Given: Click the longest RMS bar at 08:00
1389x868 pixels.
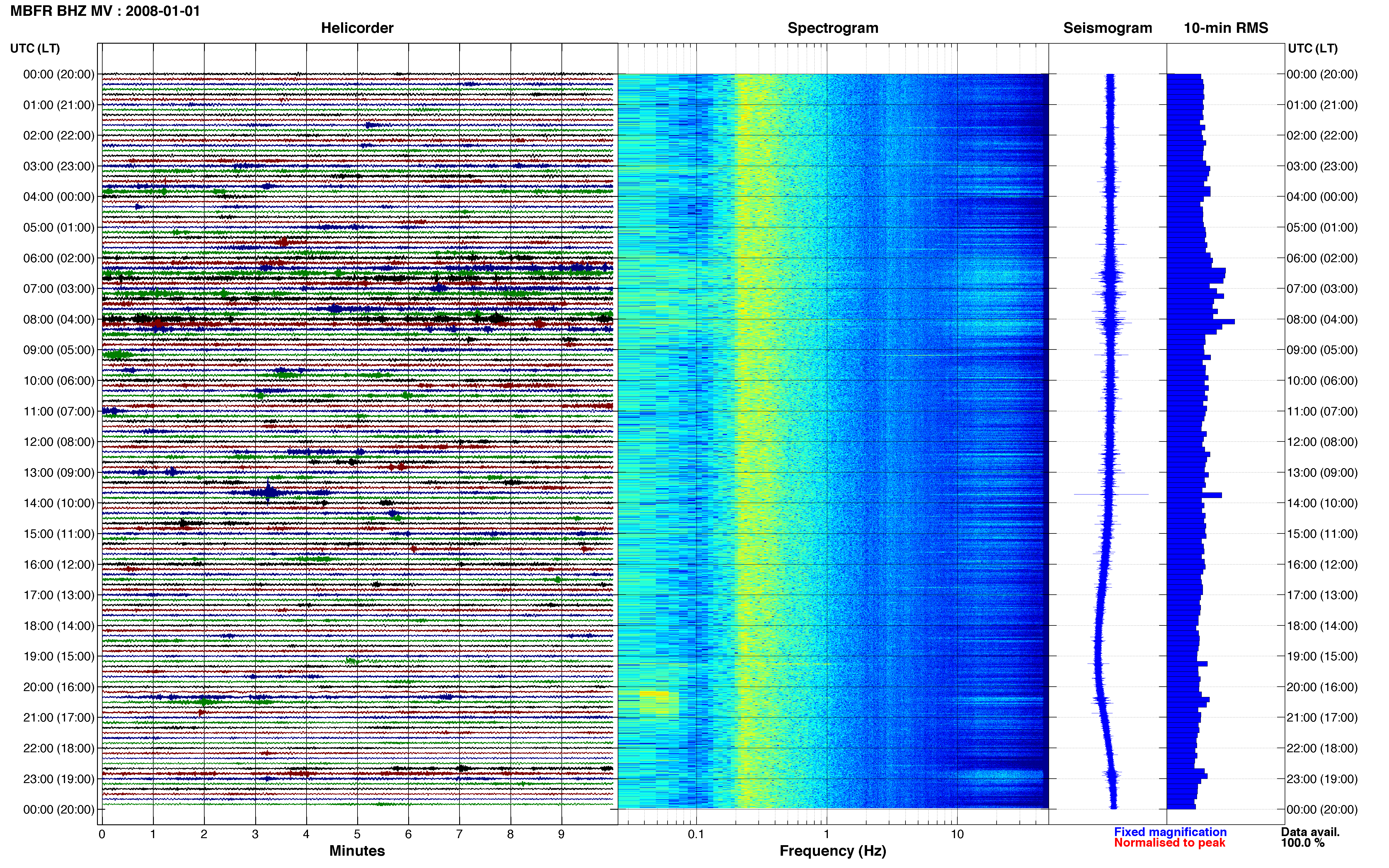Looking at the screenshot, I should pos(1201,321).
